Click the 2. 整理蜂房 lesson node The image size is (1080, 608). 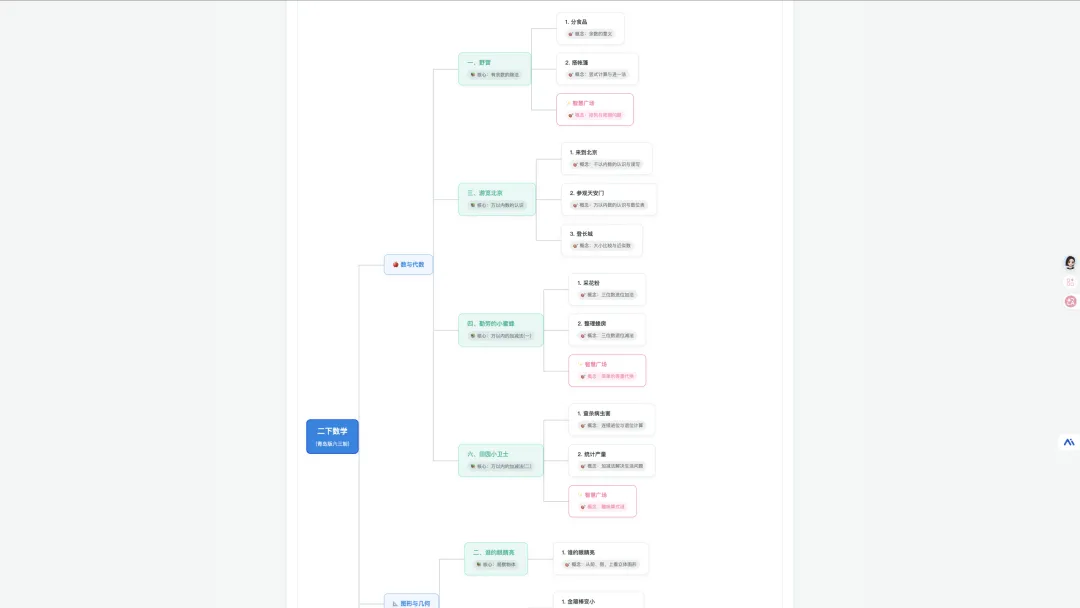[x=608, y=329]
